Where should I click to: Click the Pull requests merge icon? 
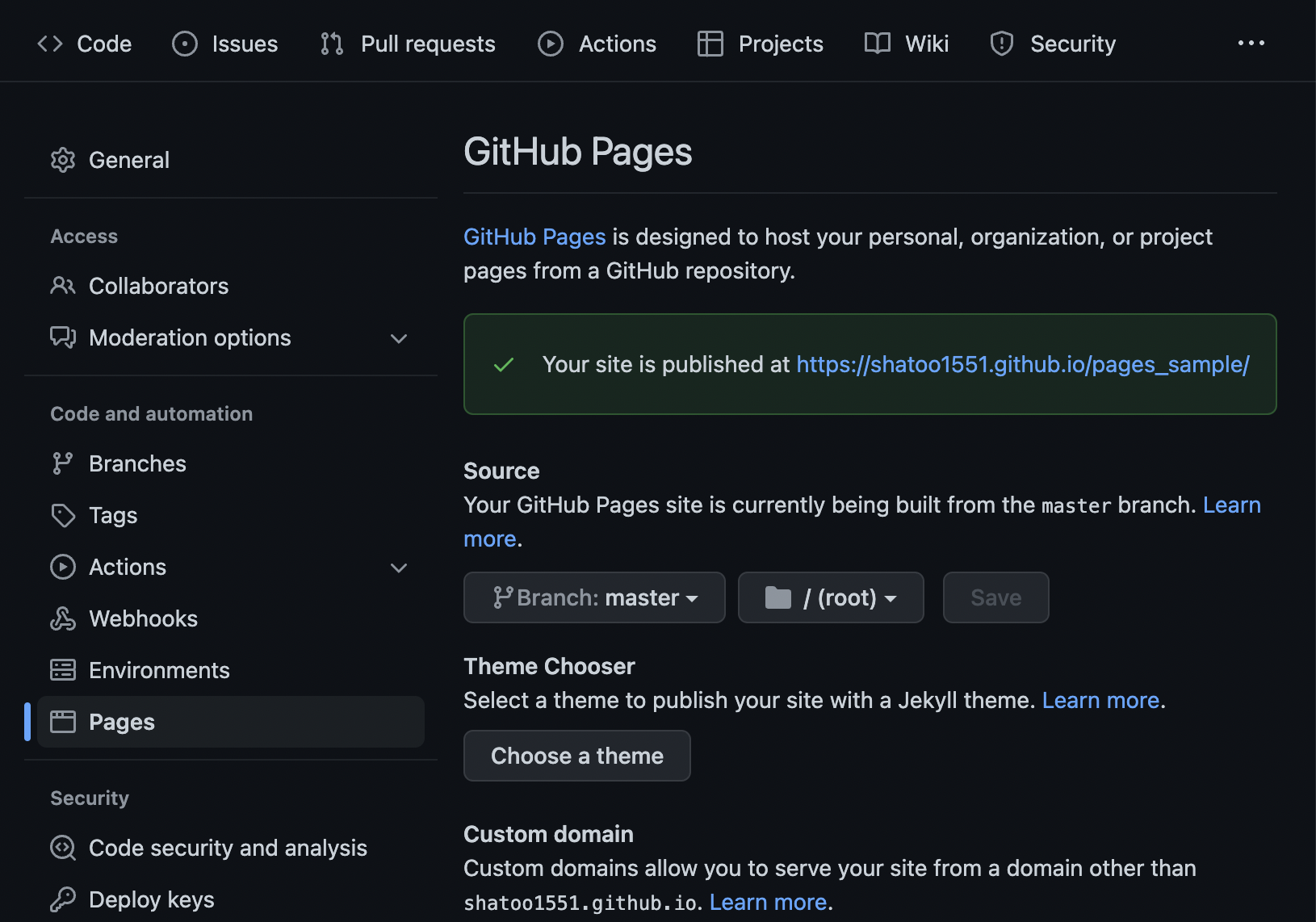pos(332,44)
